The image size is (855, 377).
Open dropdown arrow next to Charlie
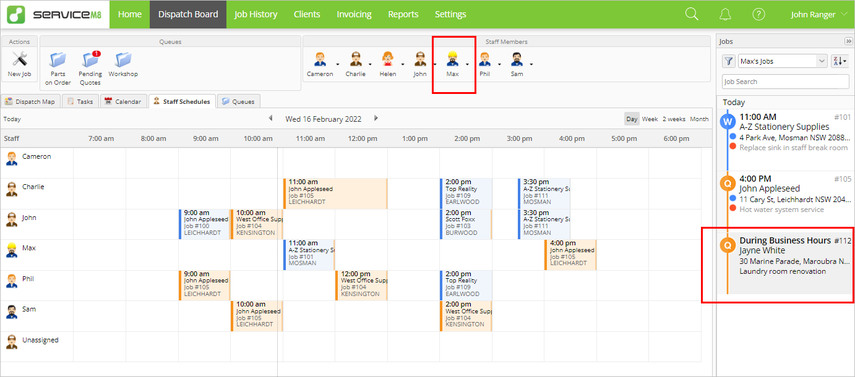[371, 64]
